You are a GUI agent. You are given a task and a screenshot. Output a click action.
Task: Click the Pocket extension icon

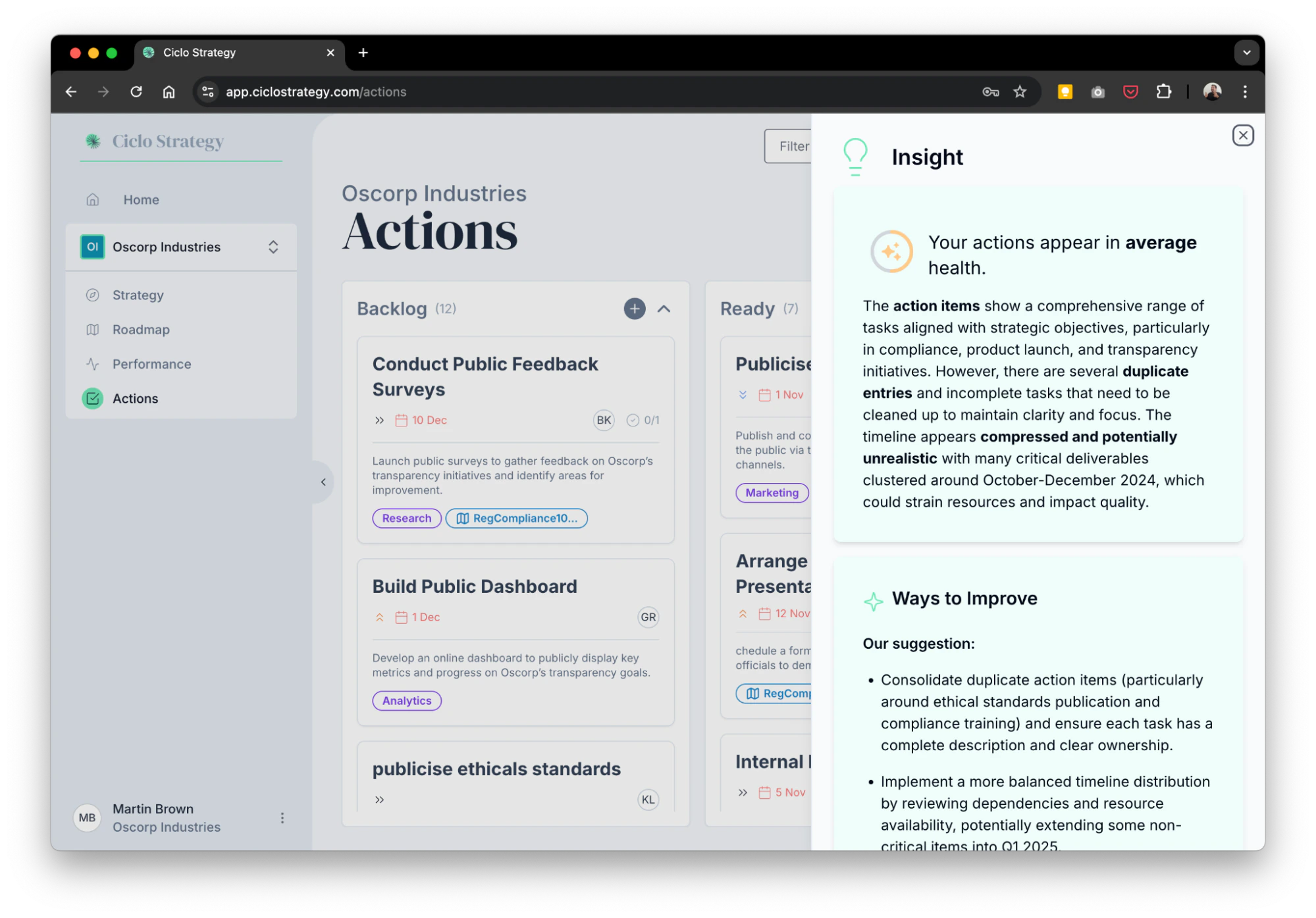click(x=1130, y=91)
